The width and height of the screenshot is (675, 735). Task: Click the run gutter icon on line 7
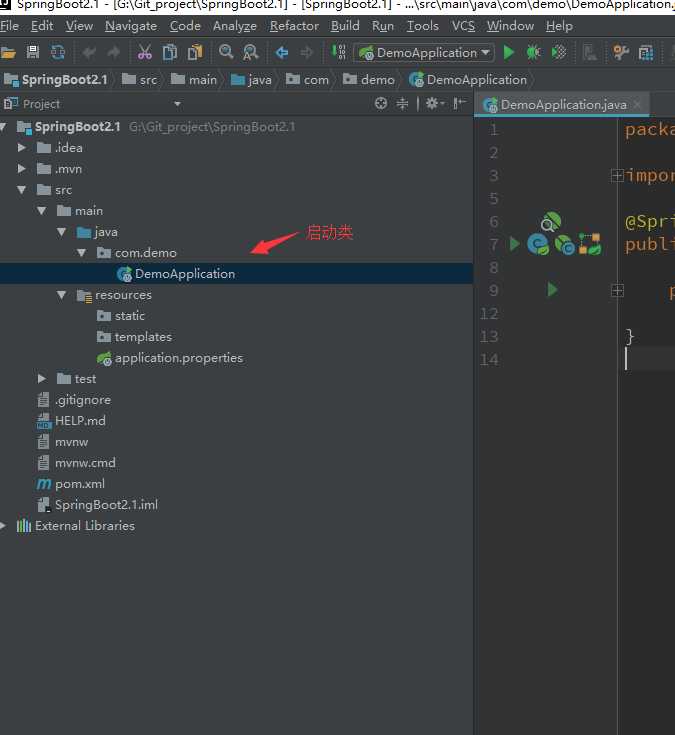[x=515, y=244]
